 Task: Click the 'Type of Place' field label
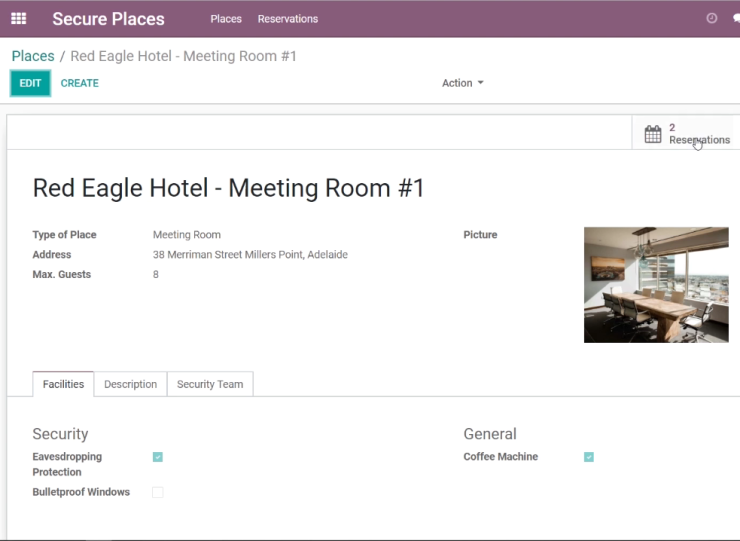[64, 235]
